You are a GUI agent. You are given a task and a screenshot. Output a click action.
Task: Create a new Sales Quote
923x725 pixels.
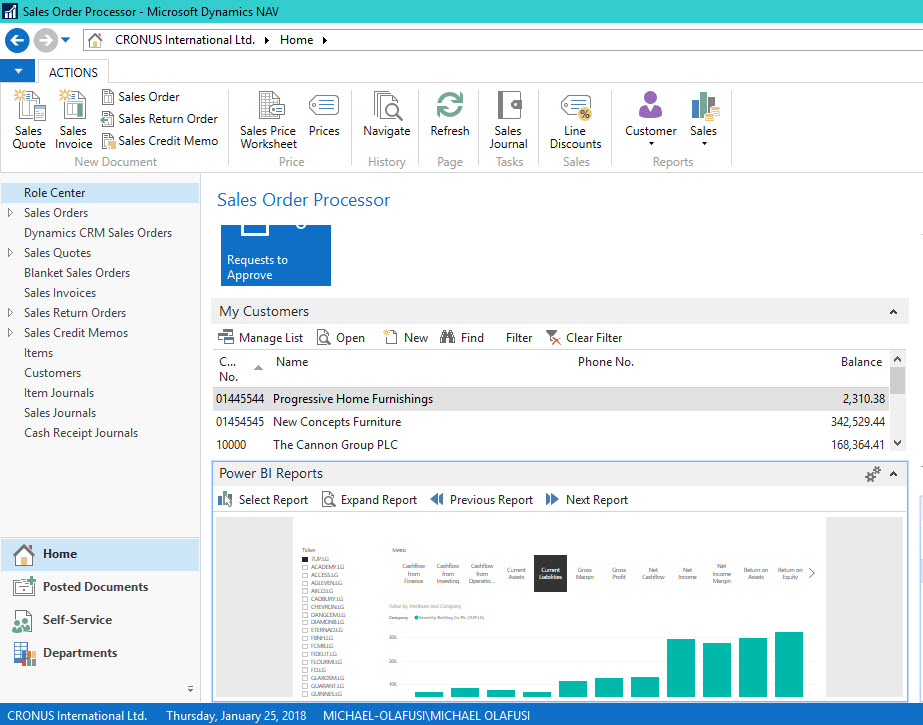coord(29,119)
